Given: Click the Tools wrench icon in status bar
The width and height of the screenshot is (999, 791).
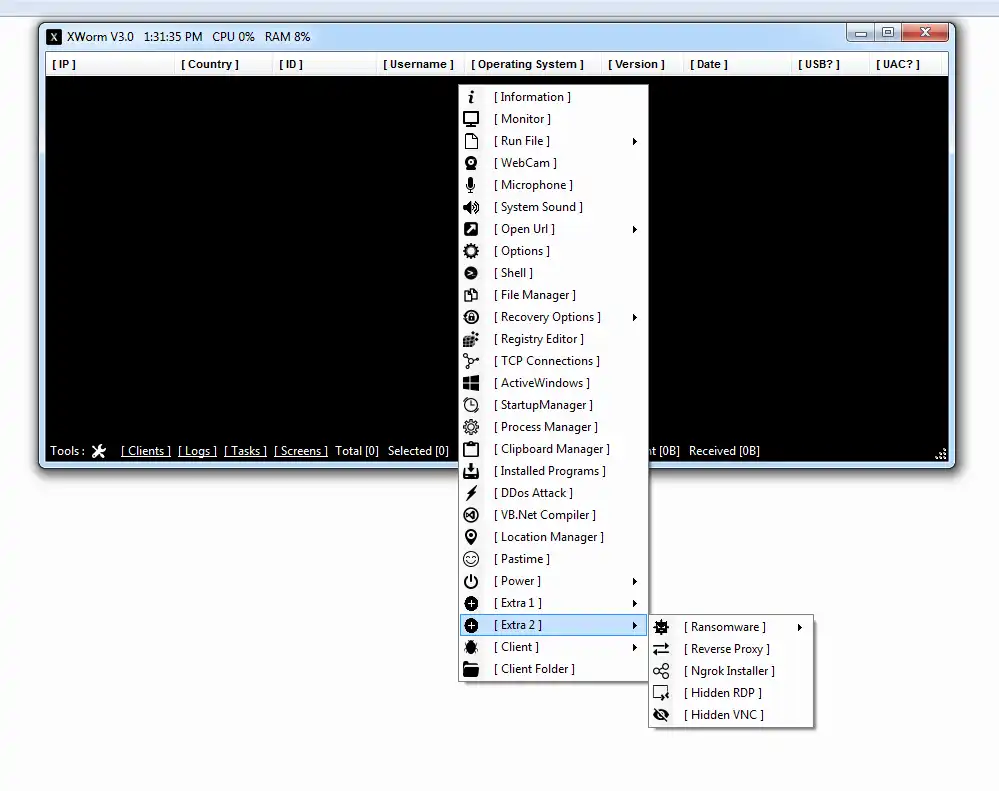Looking at the screenshot, I should 98,450.
